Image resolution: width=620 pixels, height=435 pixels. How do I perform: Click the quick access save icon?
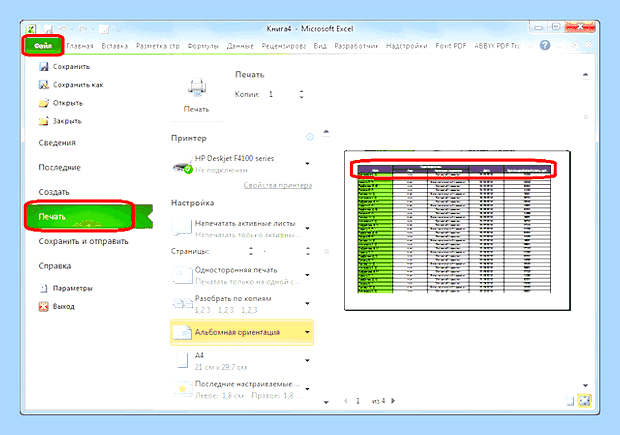pyautogui.click(x=48, y=29)
